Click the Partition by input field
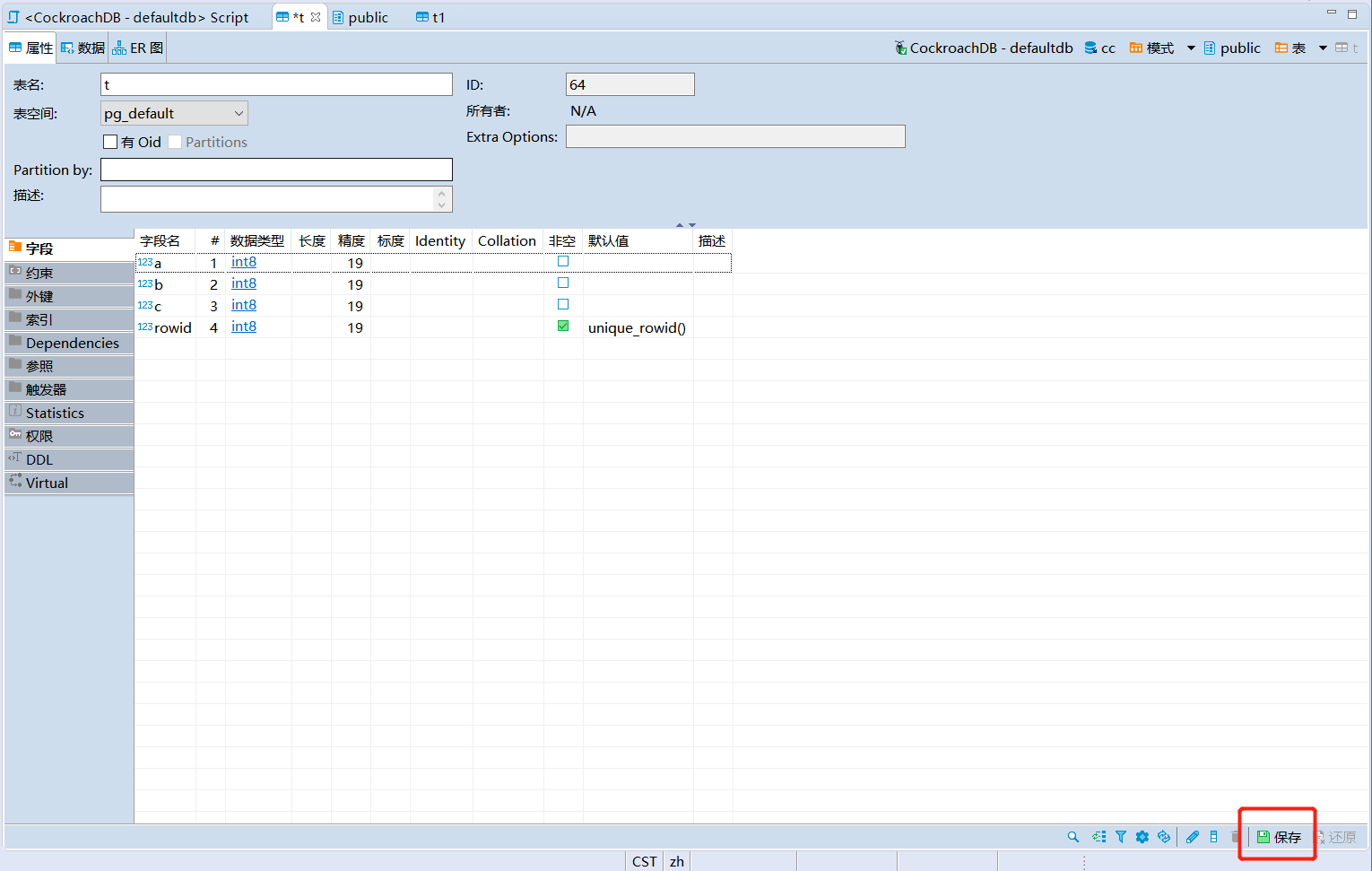1372x871 pixels. tap(276, 170)
